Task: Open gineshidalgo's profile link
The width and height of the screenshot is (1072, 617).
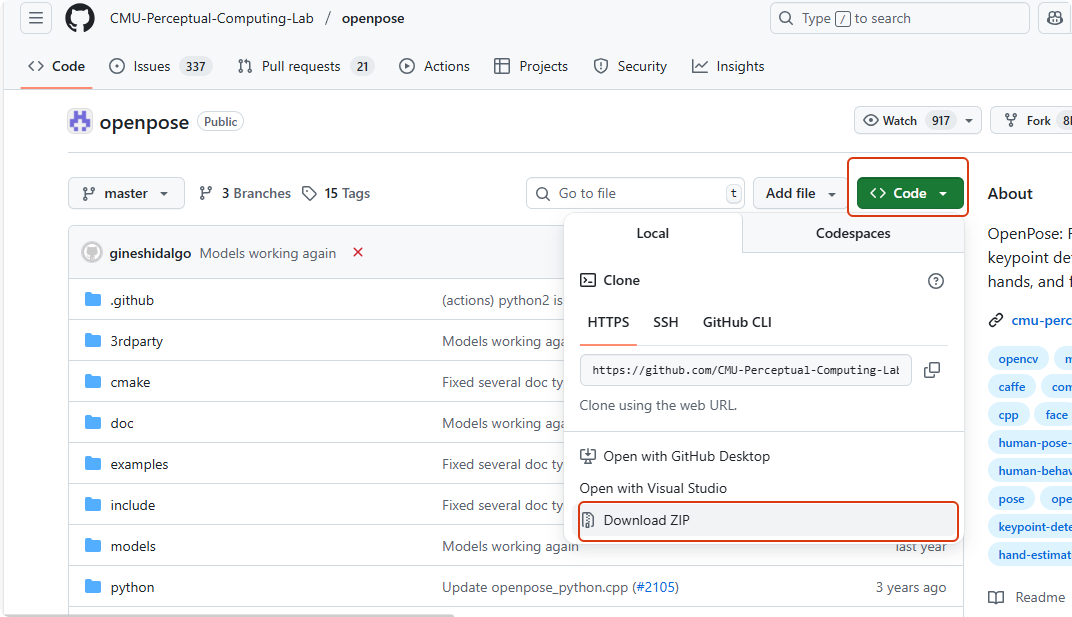Action: point(150,253)
